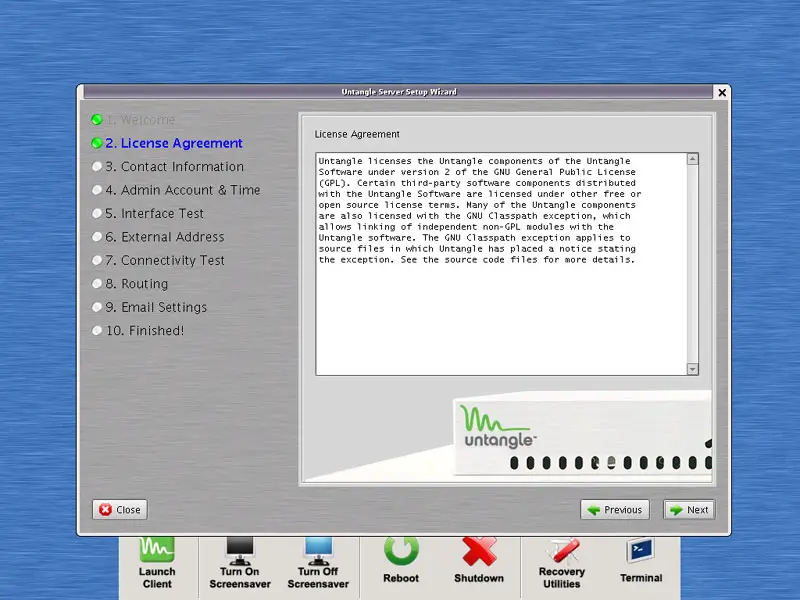Select the Routing step bullet
Image resolution: width=800 pixels, height=600 pixels.
(97, 284)
